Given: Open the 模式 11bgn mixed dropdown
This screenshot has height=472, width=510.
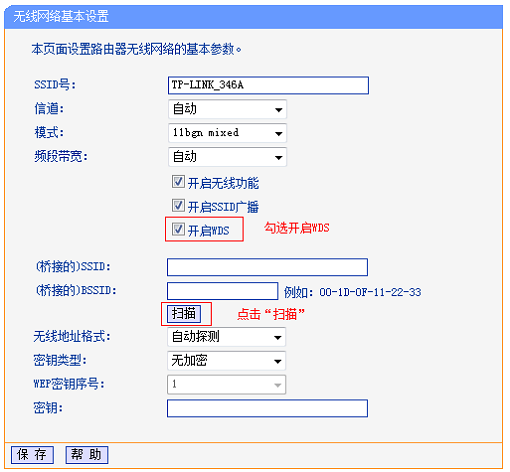Looking at the screenshot, I should (x=227, y=133).
